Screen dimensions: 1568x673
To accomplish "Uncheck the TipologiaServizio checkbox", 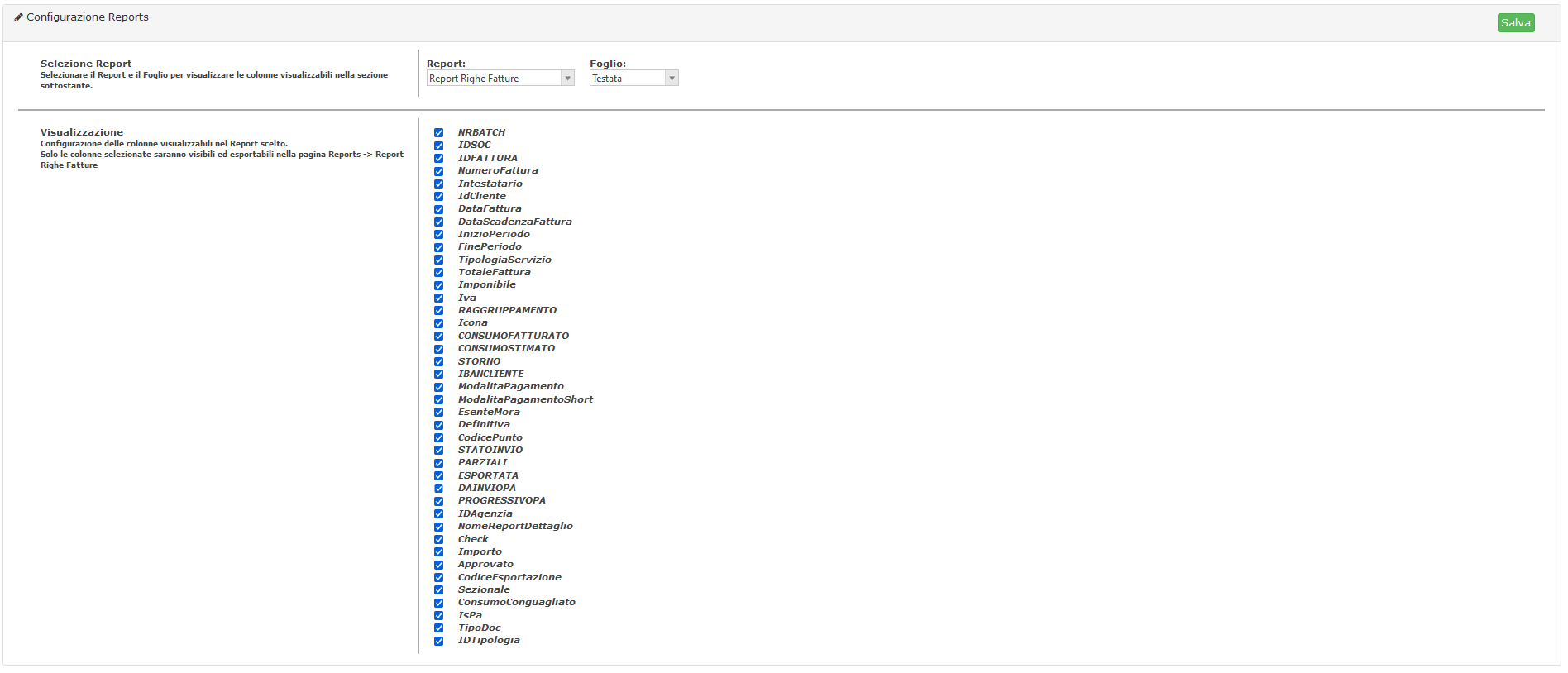I will coord(438,260).
